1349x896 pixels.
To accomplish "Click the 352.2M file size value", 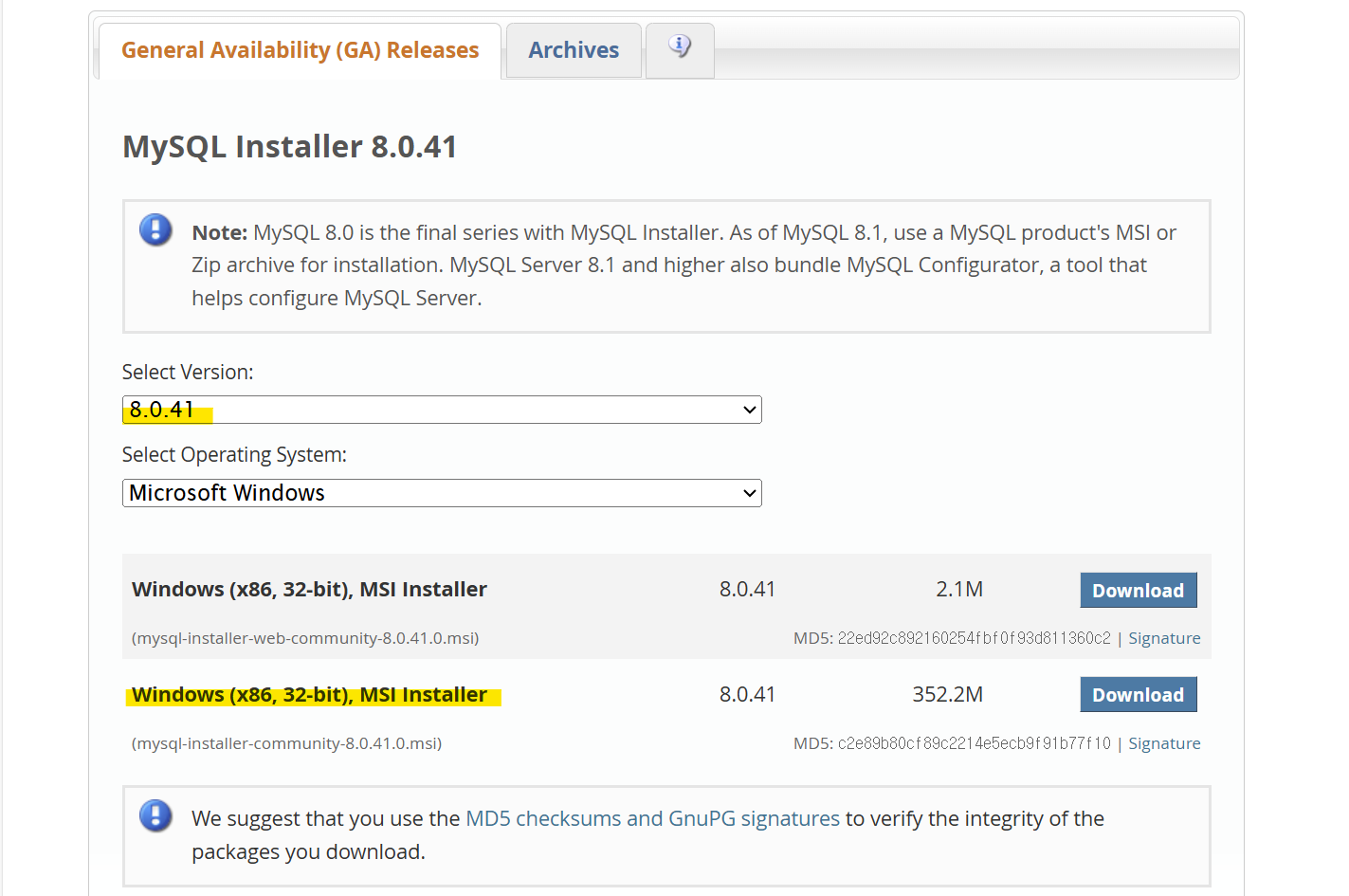I will [x=947, y=694].
